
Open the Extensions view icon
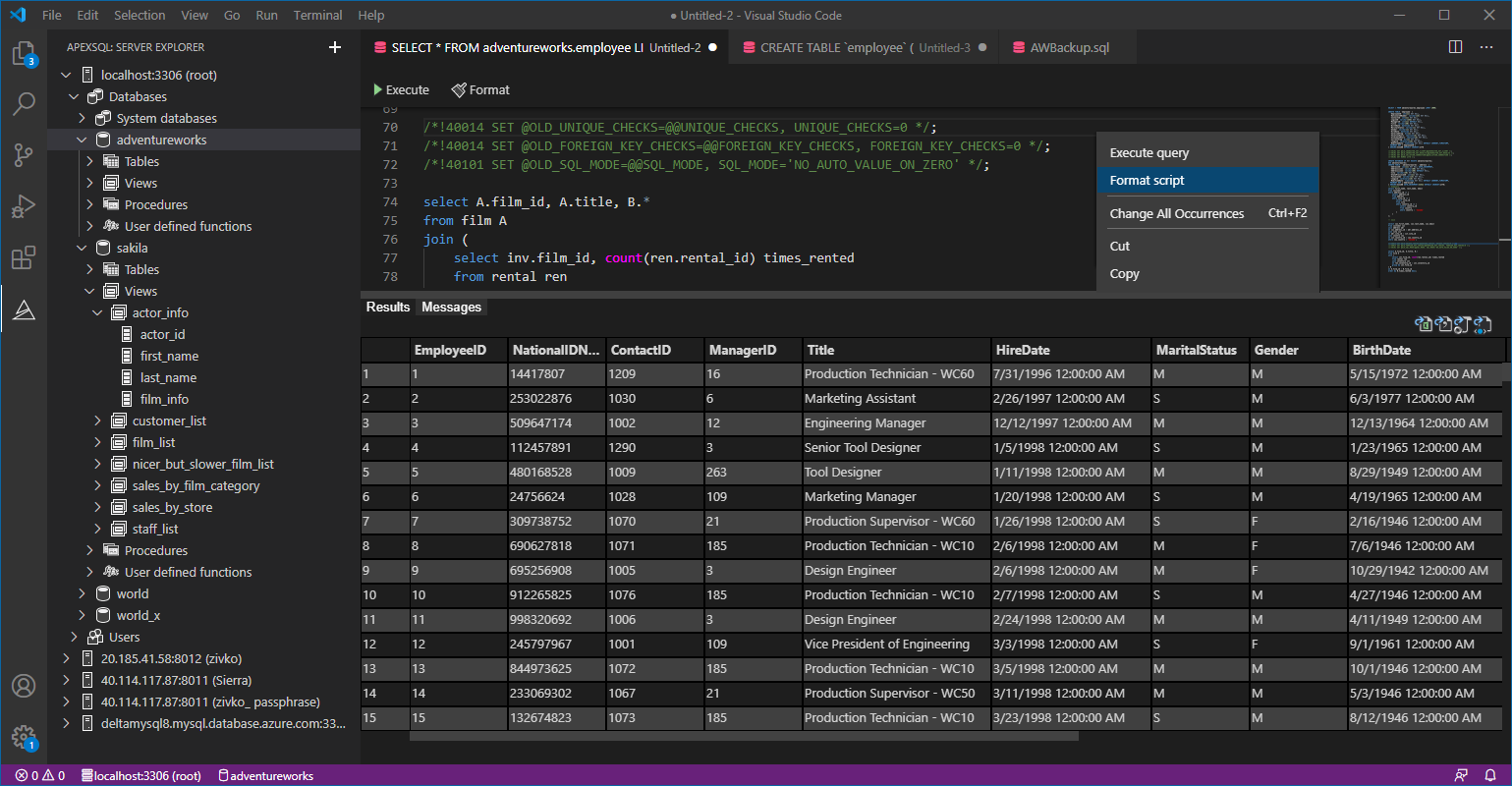coord(24,258)
